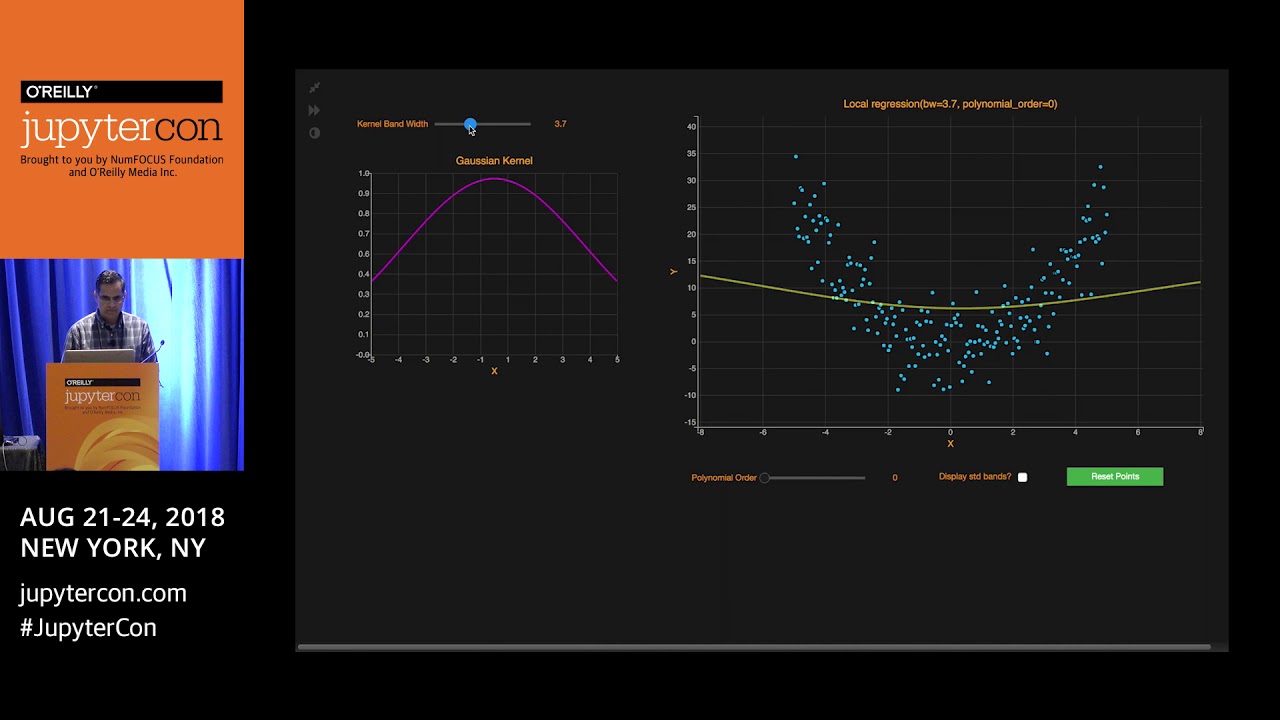Click the Kernel Band Width label
1280x720 pixels.
[392, 124]
